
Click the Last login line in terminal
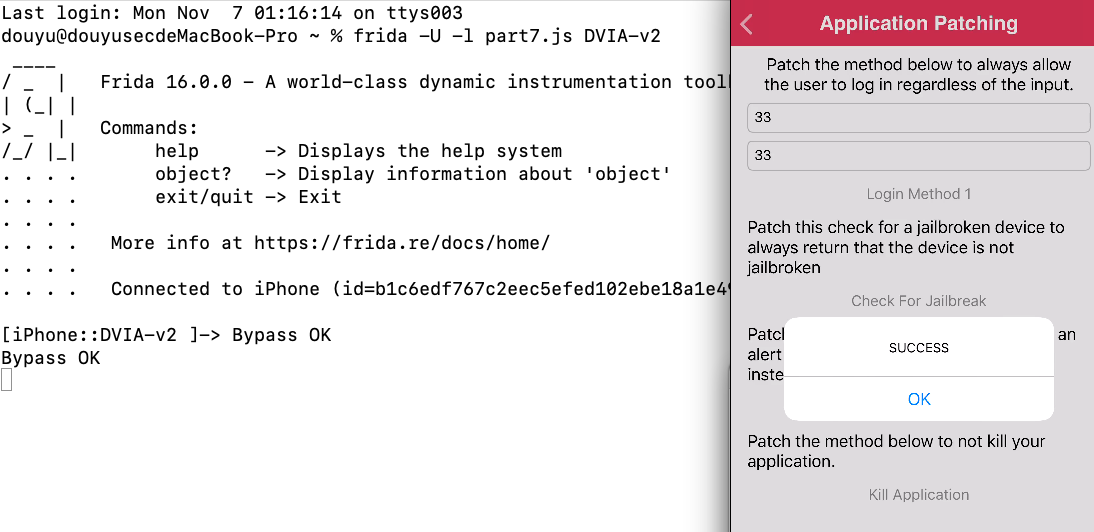tap(232, 13)
